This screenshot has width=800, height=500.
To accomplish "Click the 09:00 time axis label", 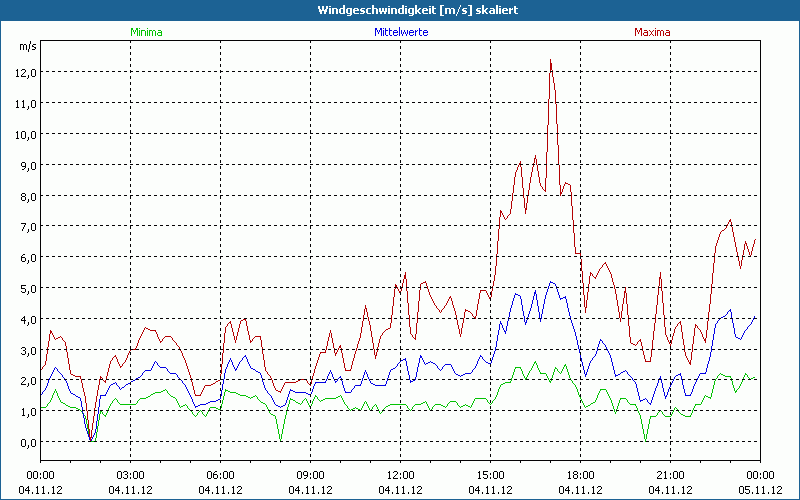I will [310, 476].
